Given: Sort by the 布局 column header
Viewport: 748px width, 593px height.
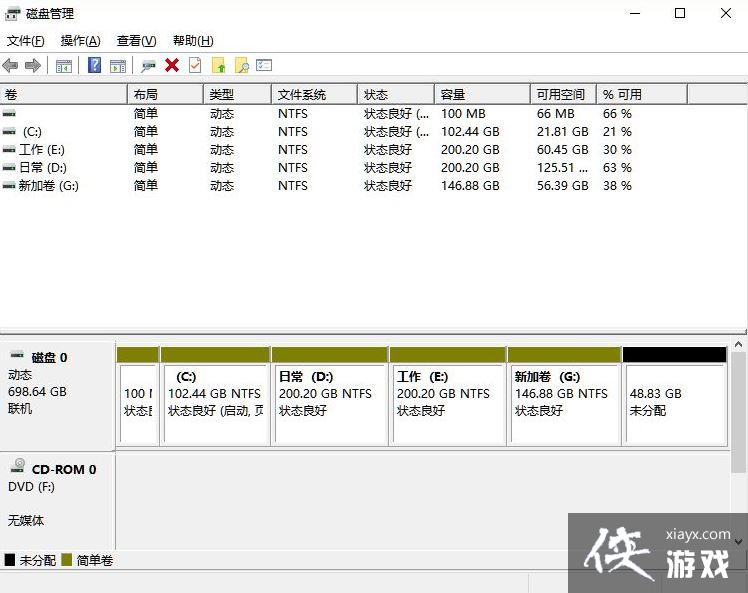Looking at the screenshot, I should (166, 94).
